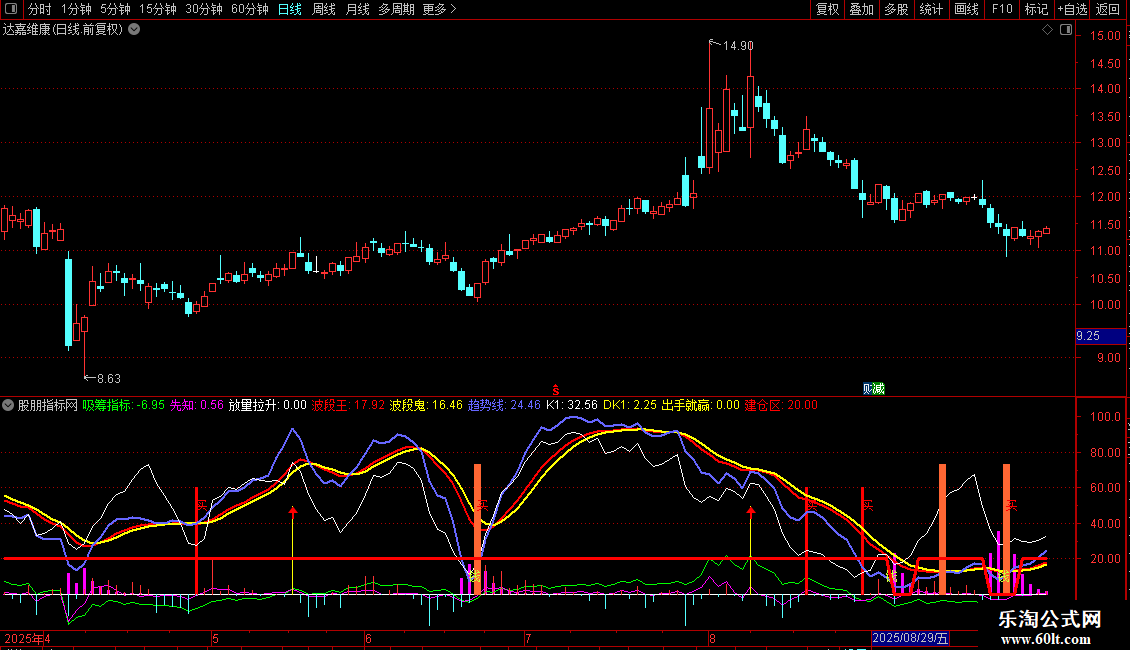Select the 5分钟 period tab
This screenshot has height=650, width=1130.
pos(115,9)
